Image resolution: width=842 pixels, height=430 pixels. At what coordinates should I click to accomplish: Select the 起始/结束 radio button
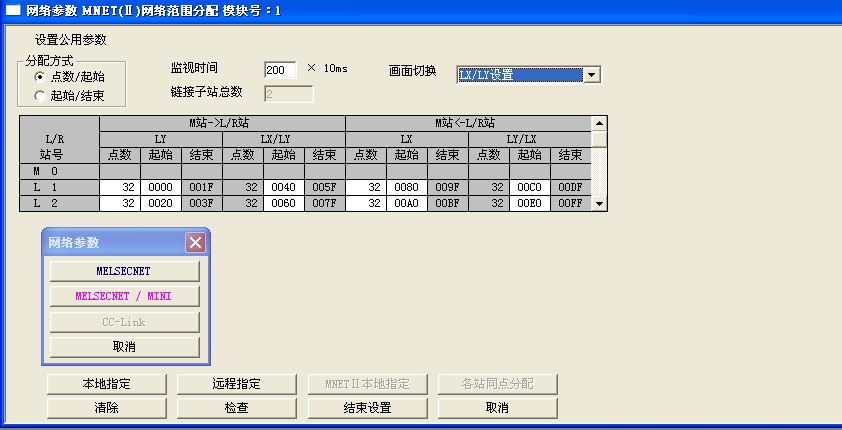(x=40, y=96)
